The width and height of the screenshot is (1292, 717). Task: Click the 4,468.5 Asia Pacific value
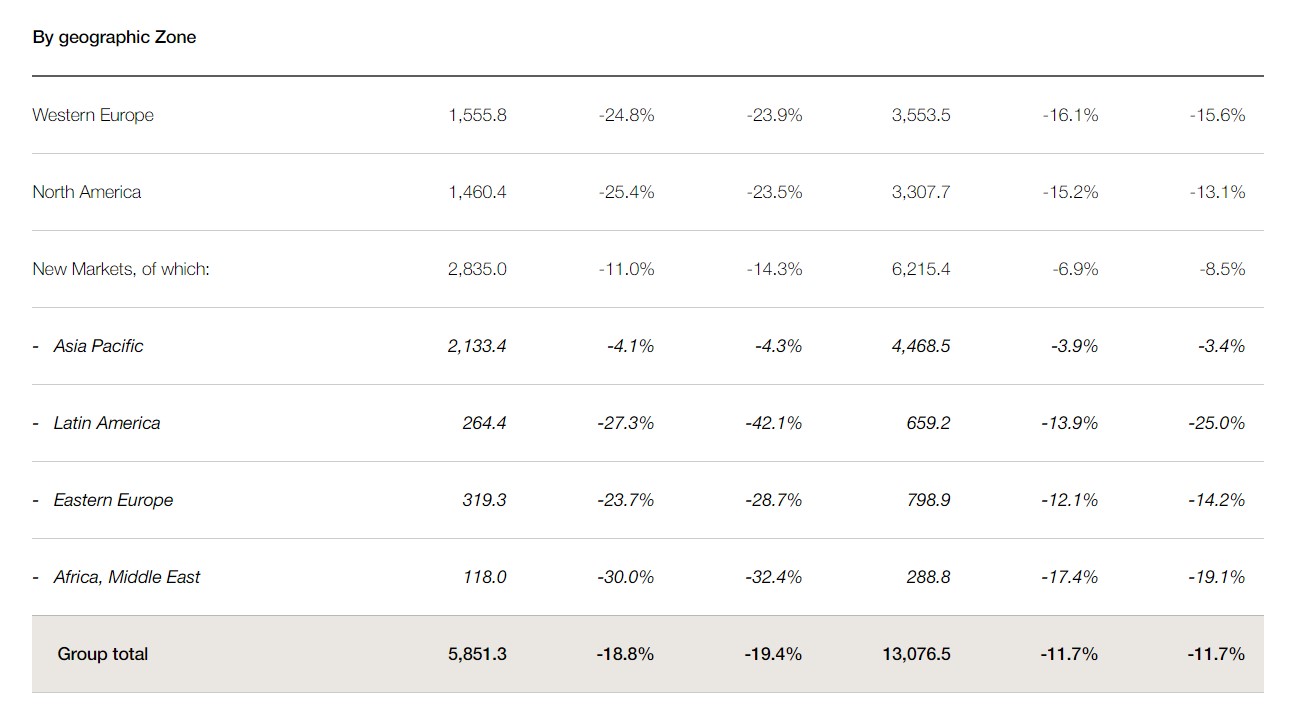click(x=921, y=346)
